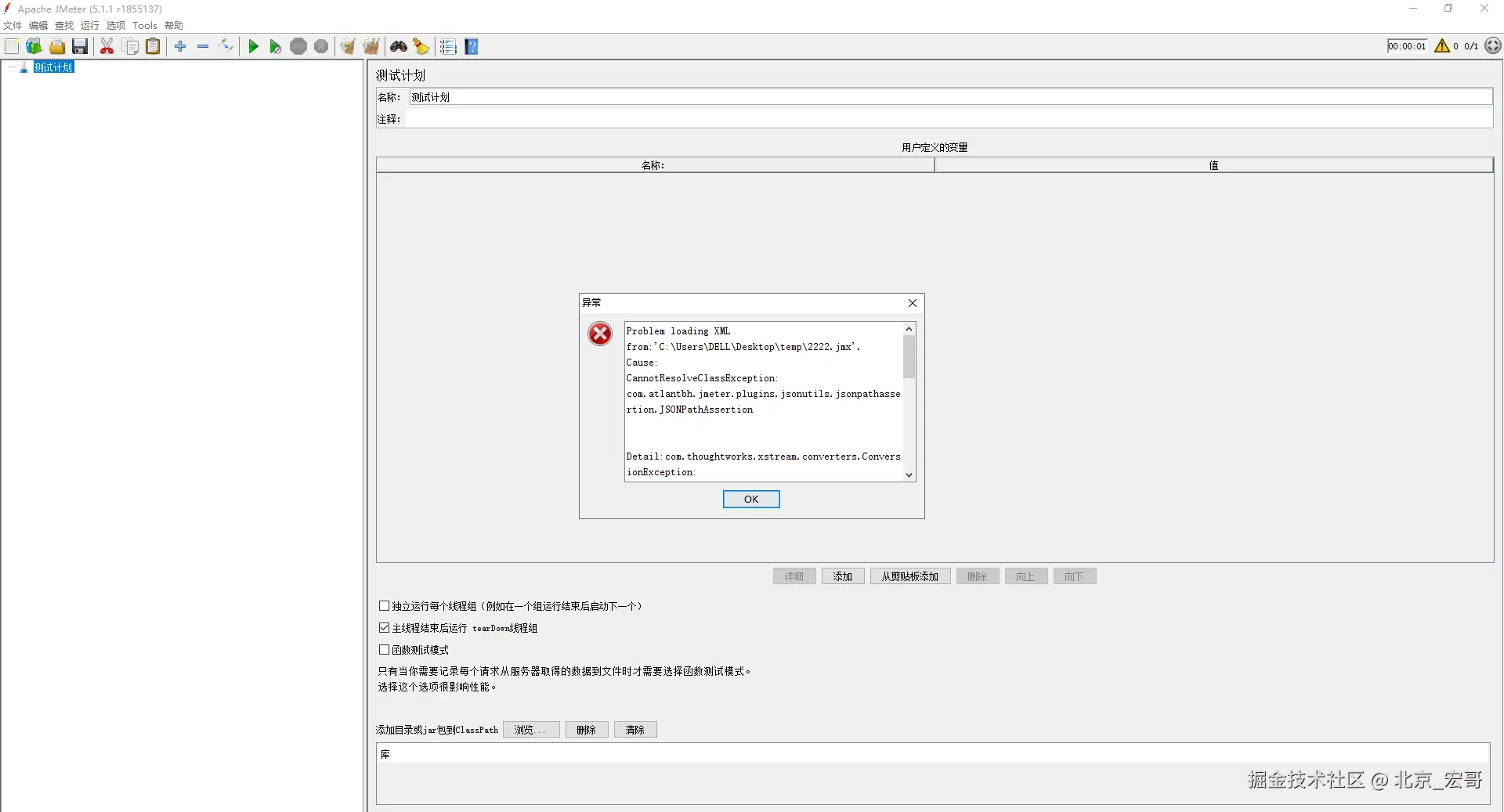Open the 运行 menu
This screenshot has height=812, width=1504.
pos(90,26)
